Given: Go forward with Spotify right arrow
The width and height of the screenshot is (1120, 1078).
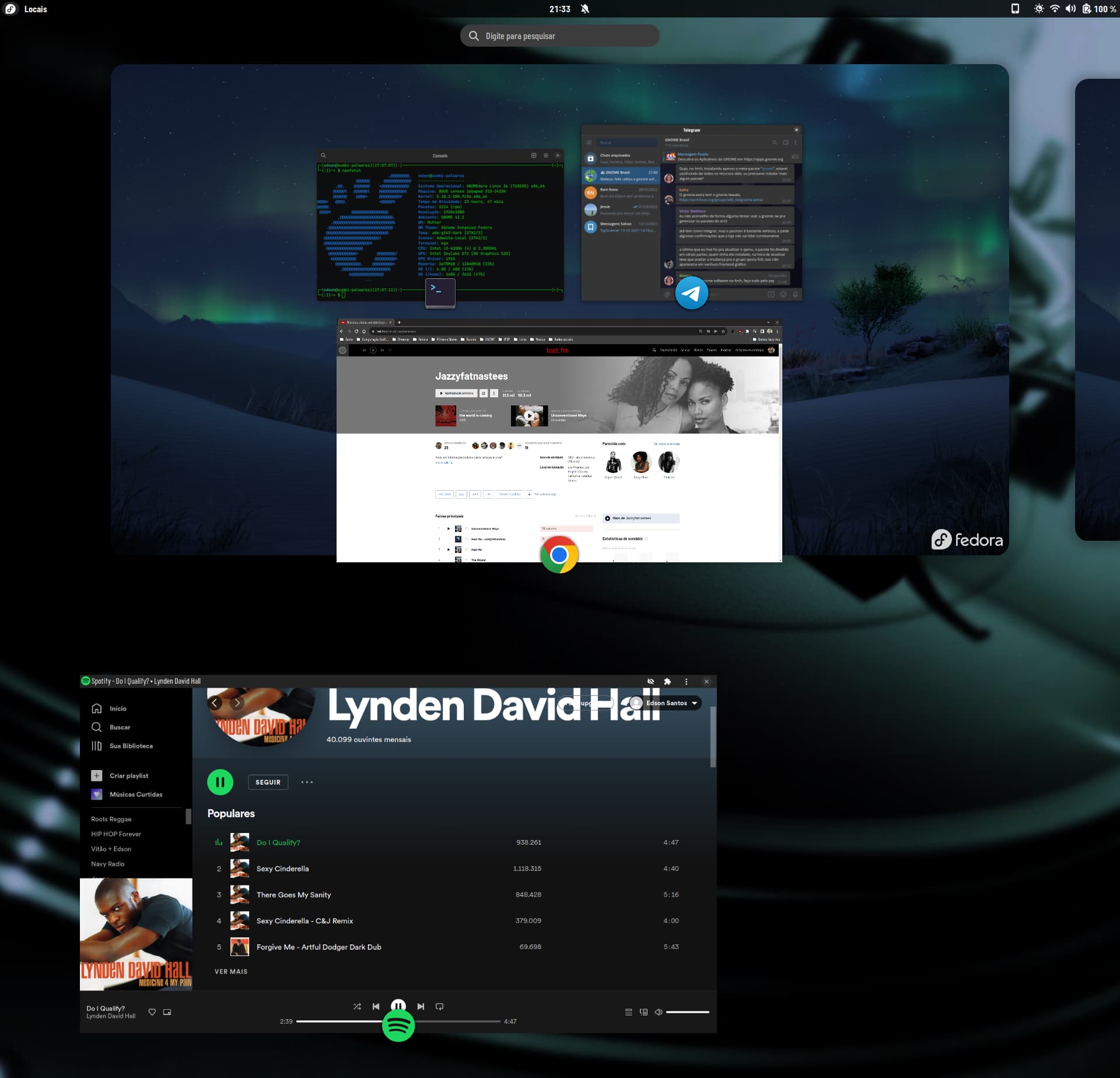Looking at the screenshot, I should (237, 703).
